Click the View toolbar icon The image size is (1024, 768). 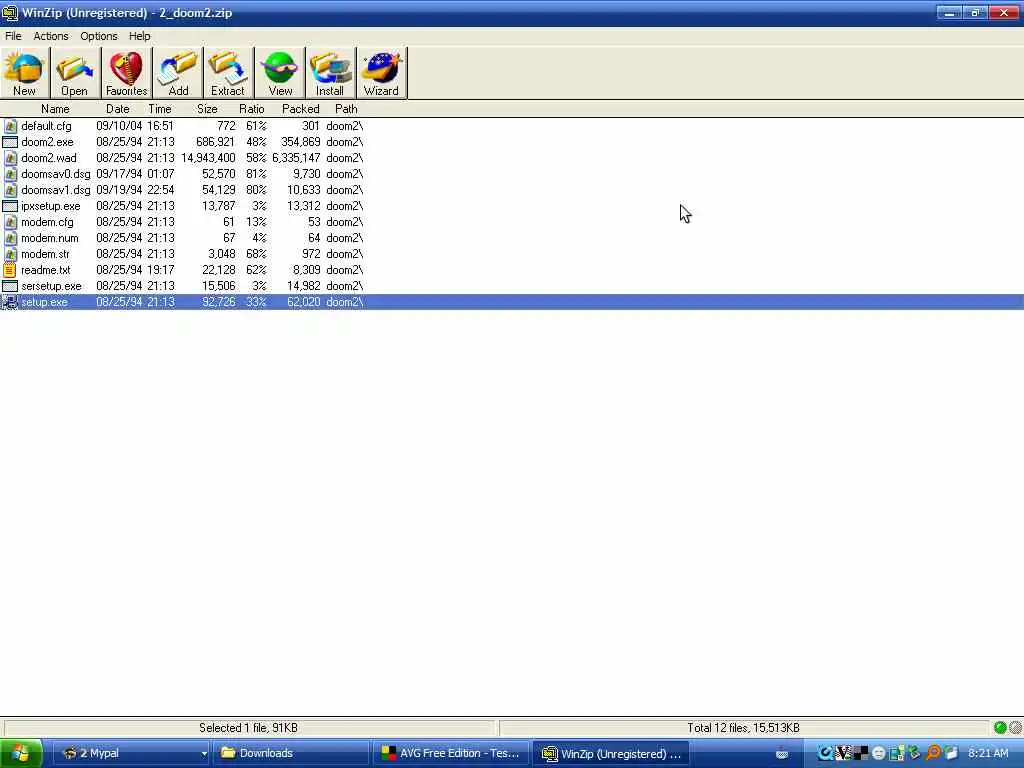click(280, 72)
